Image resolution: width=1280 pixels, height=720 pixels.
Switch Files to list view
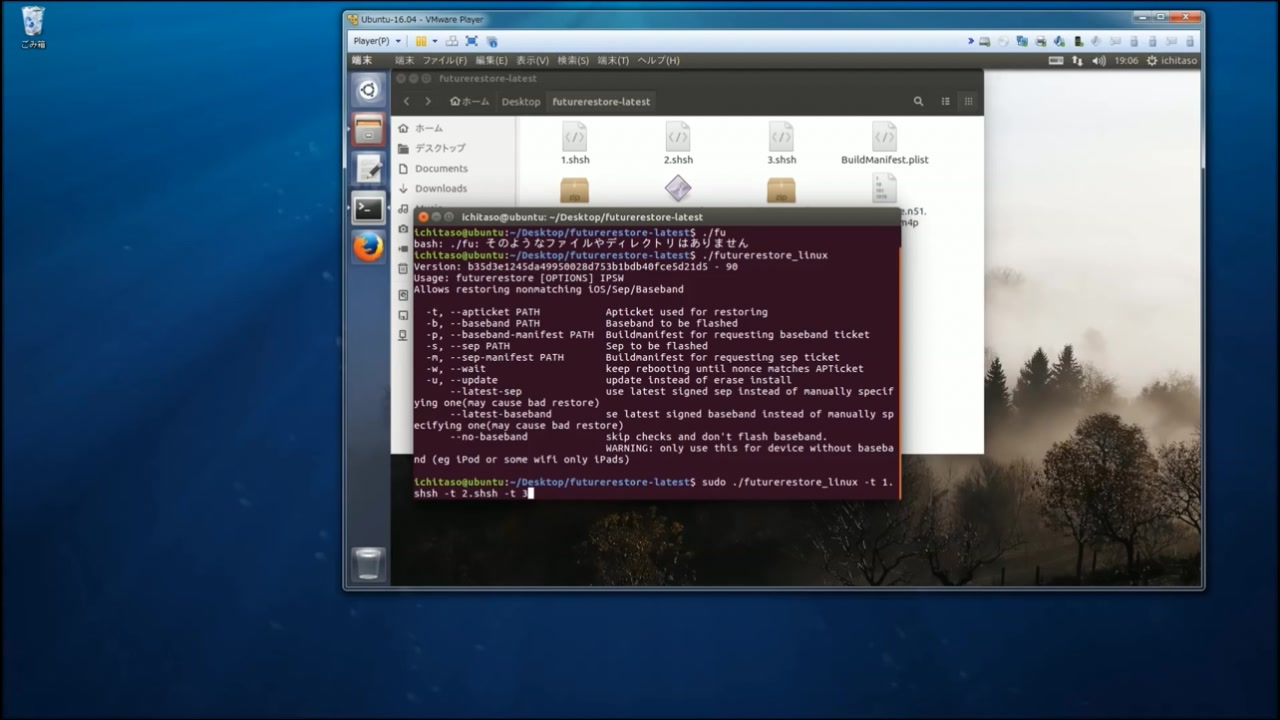click(945, 101)
